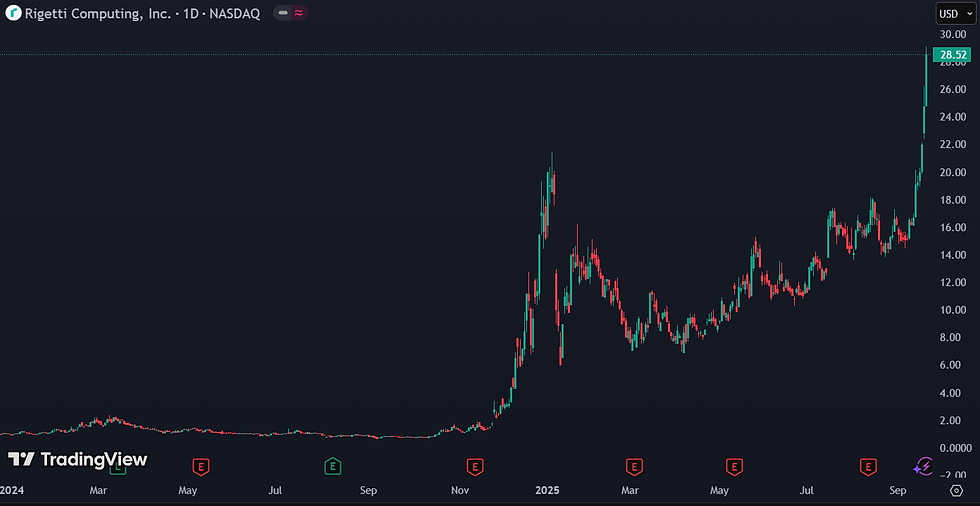Image resolution: width=980 pixels, height=506 pixels.
Task: Click the 14.00 price axis label
Action: [954, 255]
